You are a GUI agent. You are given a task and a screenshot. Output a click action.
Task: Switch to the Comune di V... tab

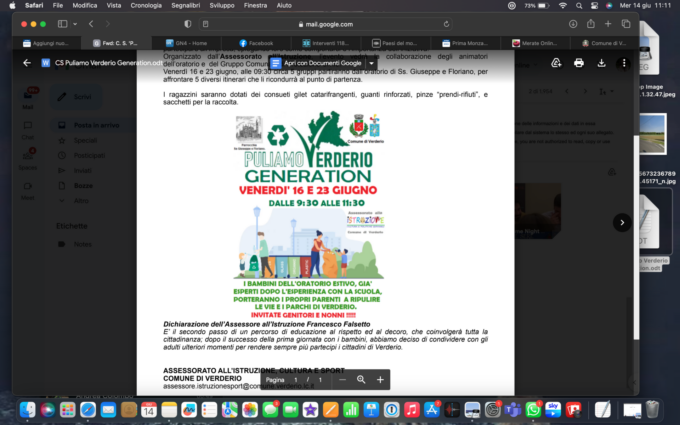point(604,43)
